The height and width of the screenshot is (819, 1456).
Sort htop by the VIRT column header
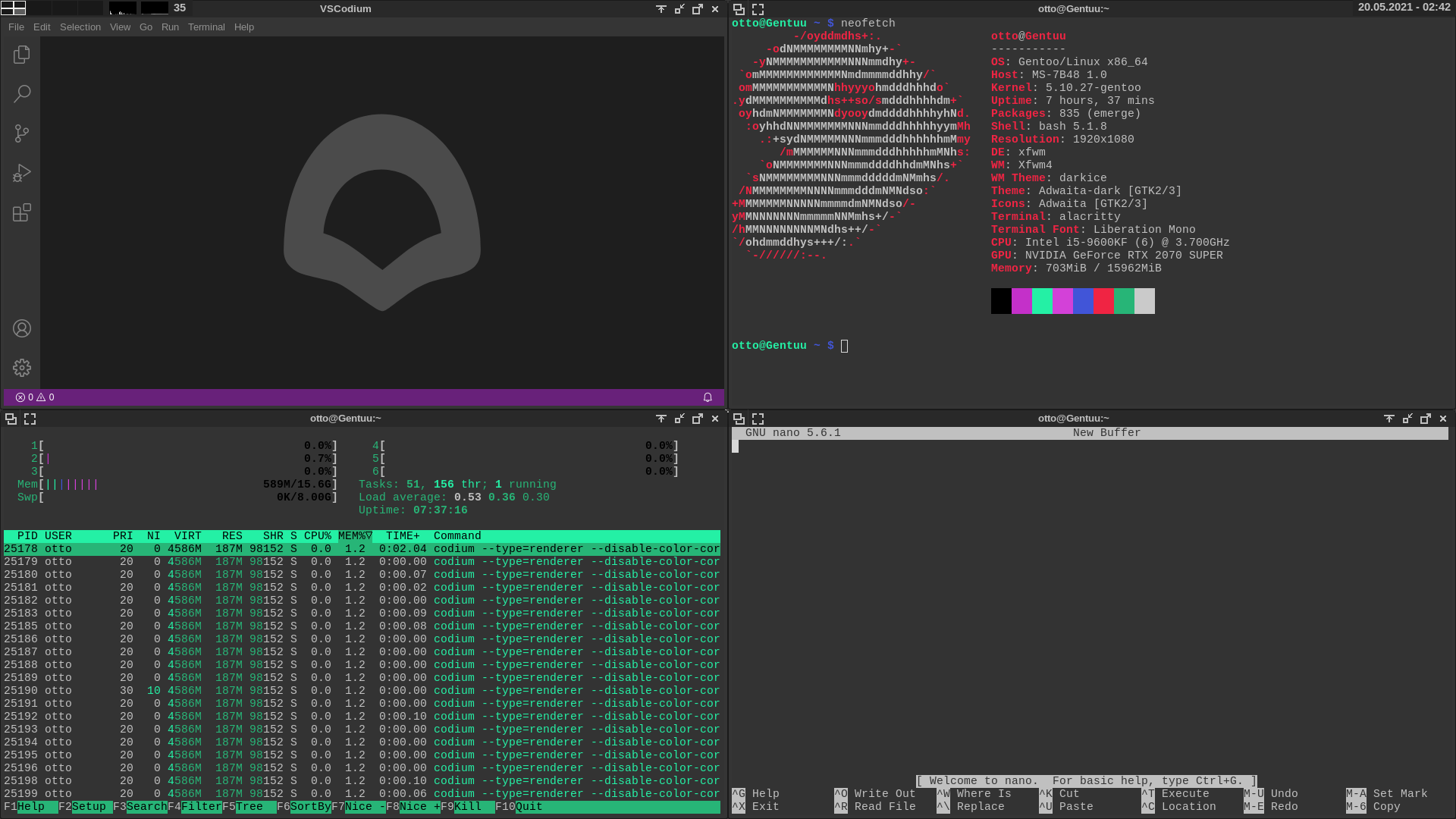coord(187,536)
